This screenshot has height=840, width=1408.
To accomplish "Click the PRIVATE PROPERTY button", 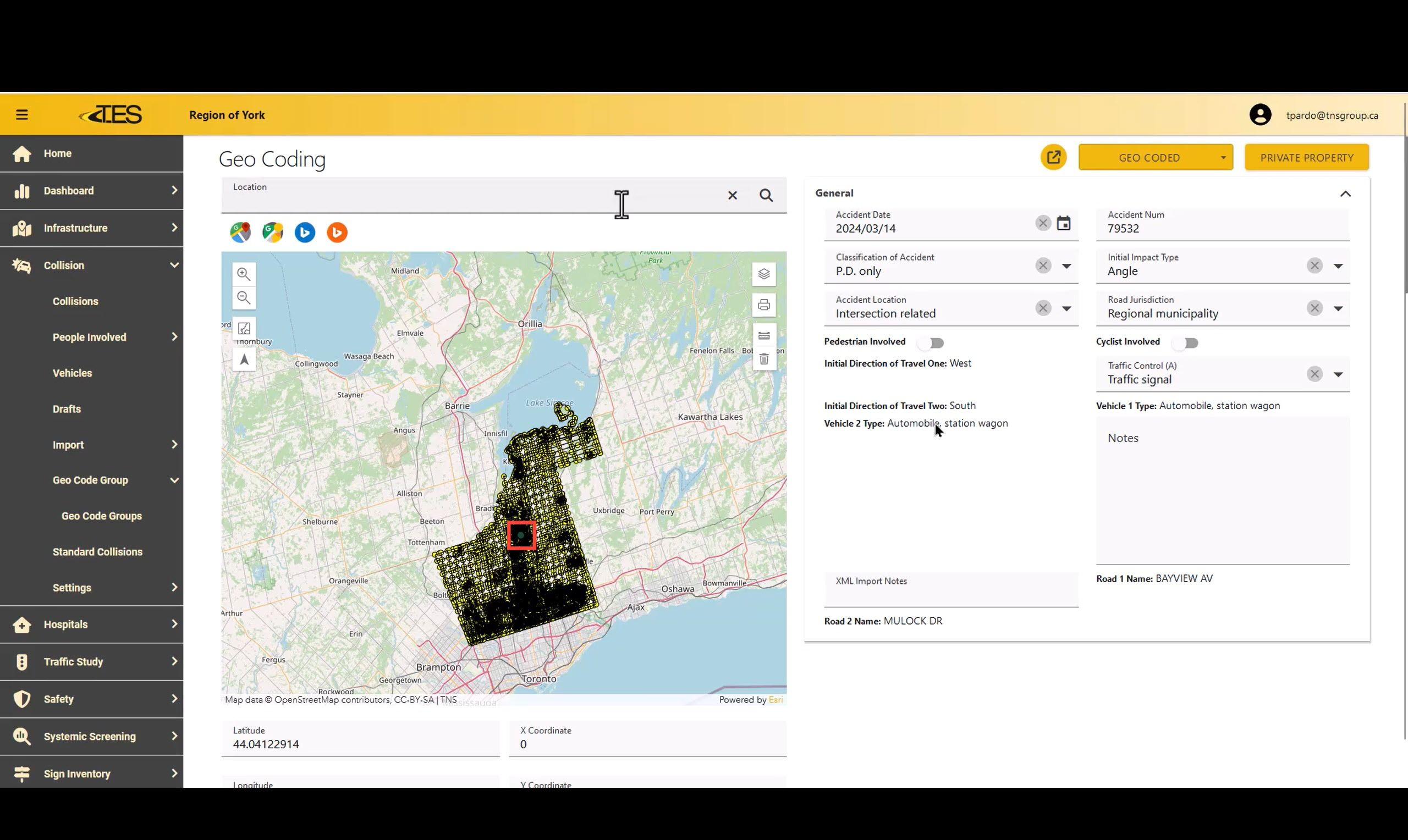I will (x=1307, y=157).
